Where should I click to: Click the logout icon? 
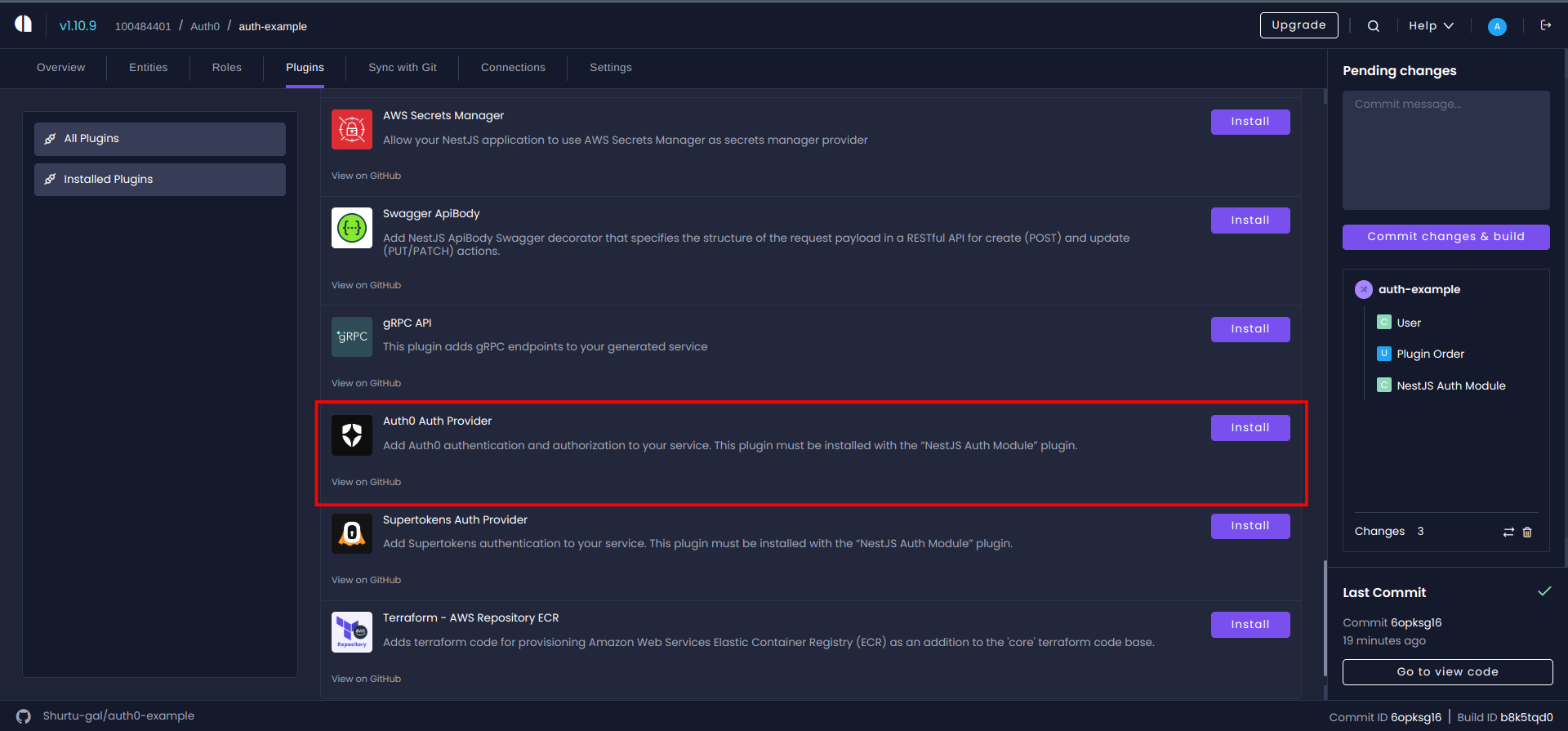click(1545, 25)
